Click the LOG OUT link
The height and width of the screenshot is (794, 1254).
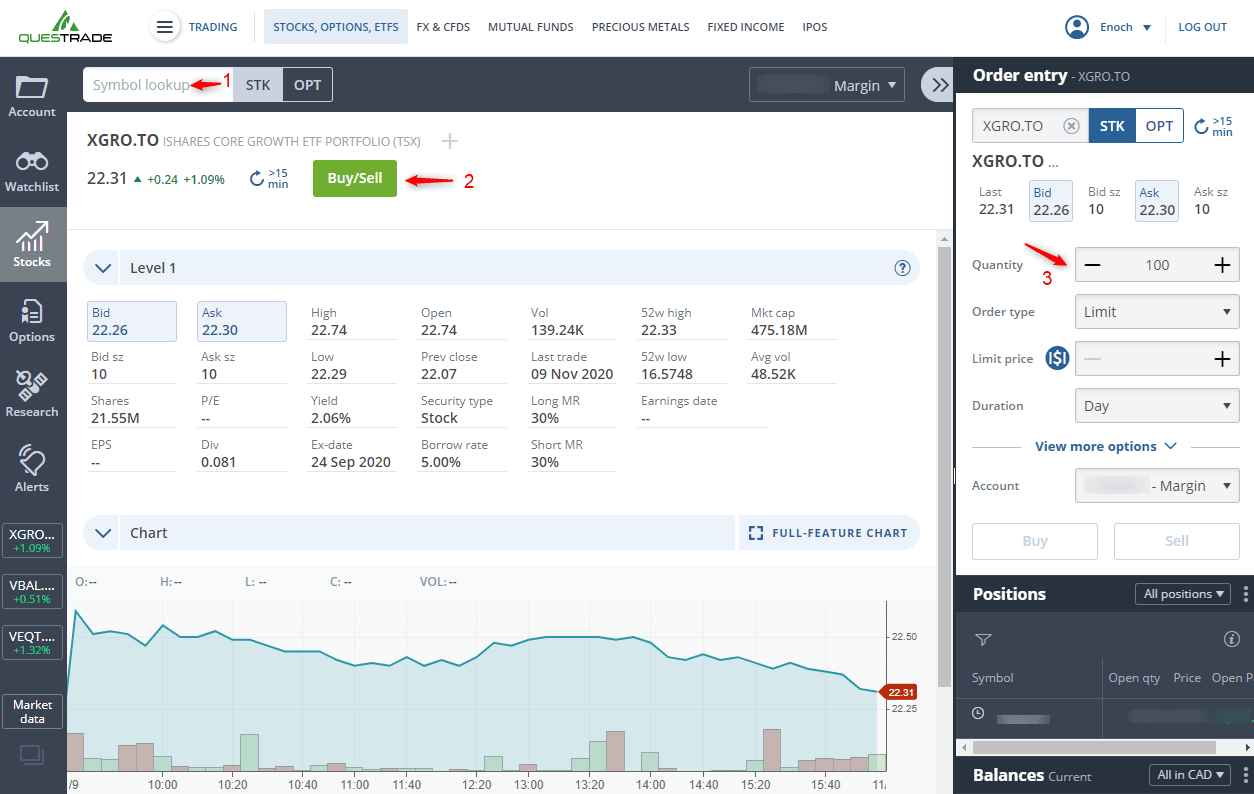coord(1202,27)
